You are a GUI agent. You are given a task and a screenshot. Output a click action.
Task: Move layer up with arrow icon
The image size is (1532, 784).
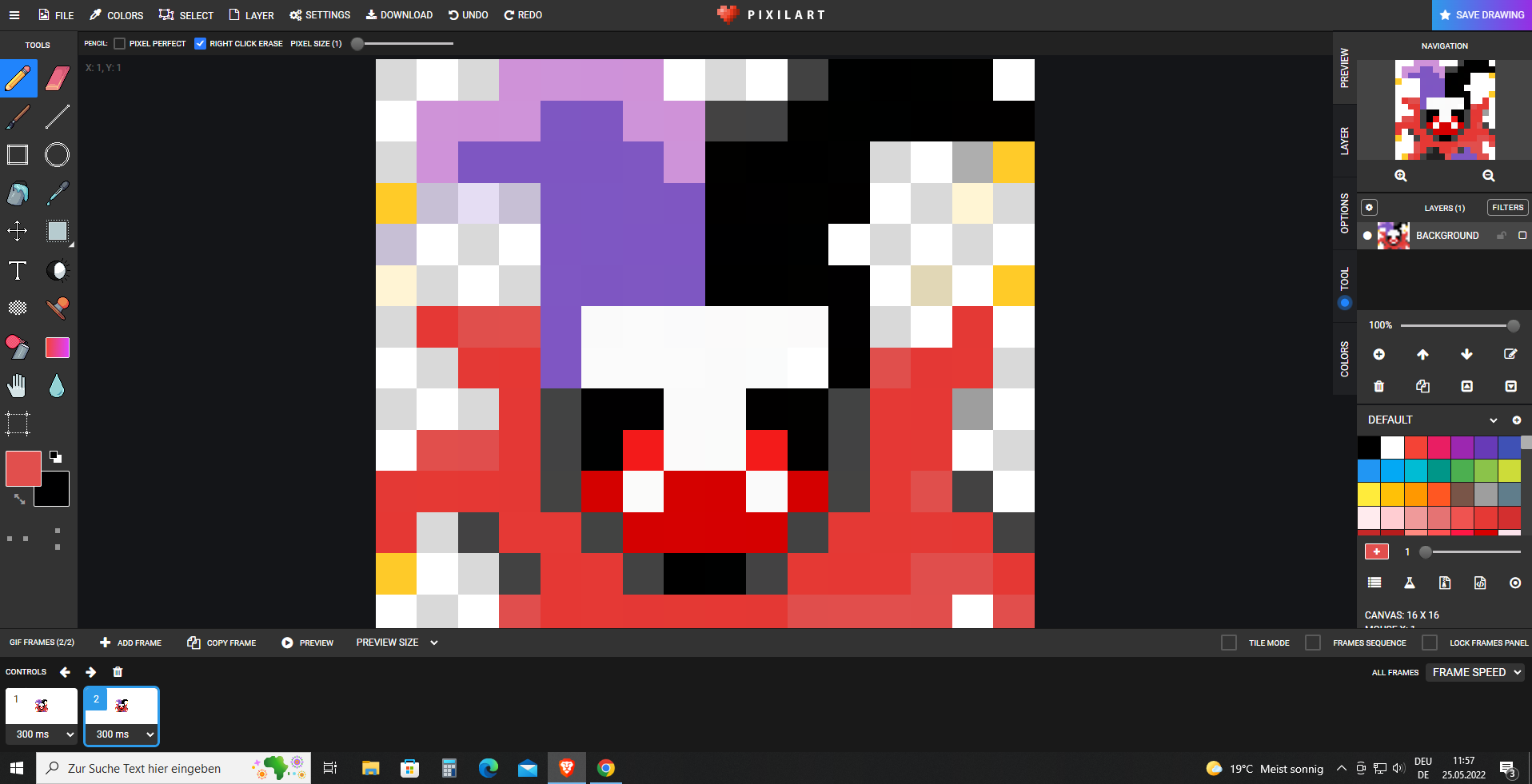[x=1422, y=354]
